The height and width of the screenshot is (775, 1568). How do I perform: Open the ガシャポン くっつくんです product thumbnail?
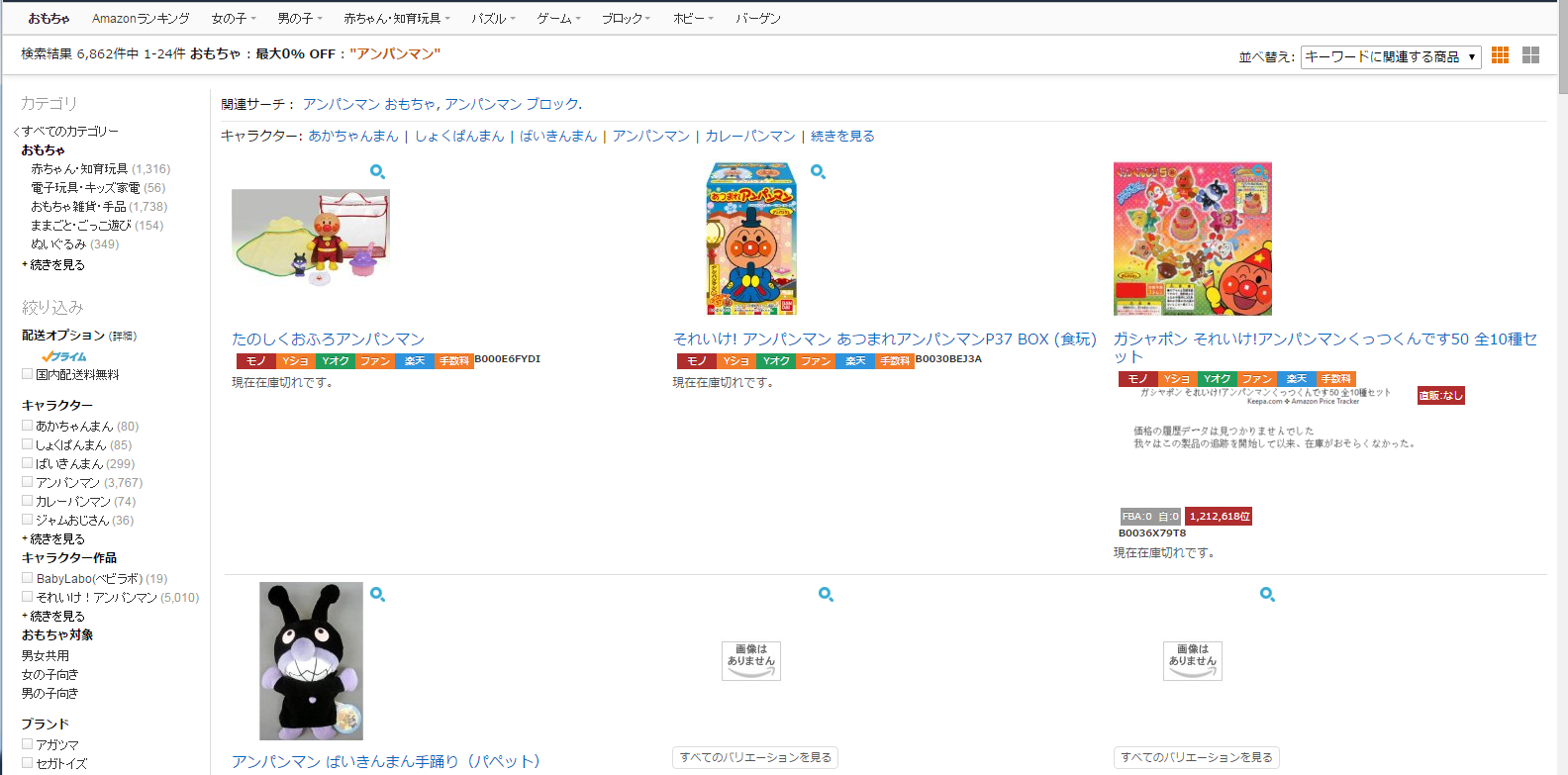click(1193, 239)
